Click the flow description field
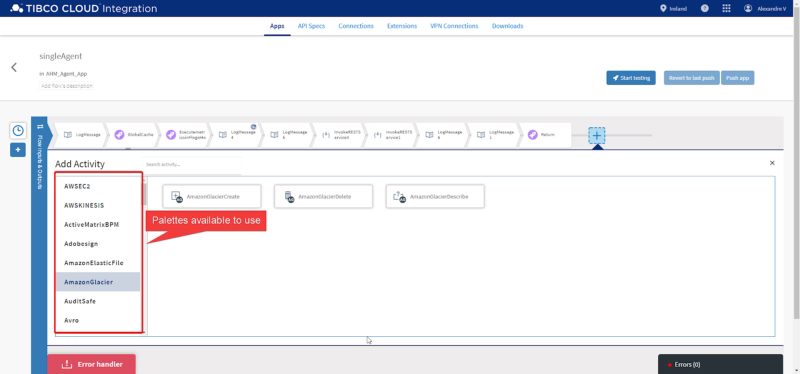Screen dimensions: 800x374 [66, 86]
